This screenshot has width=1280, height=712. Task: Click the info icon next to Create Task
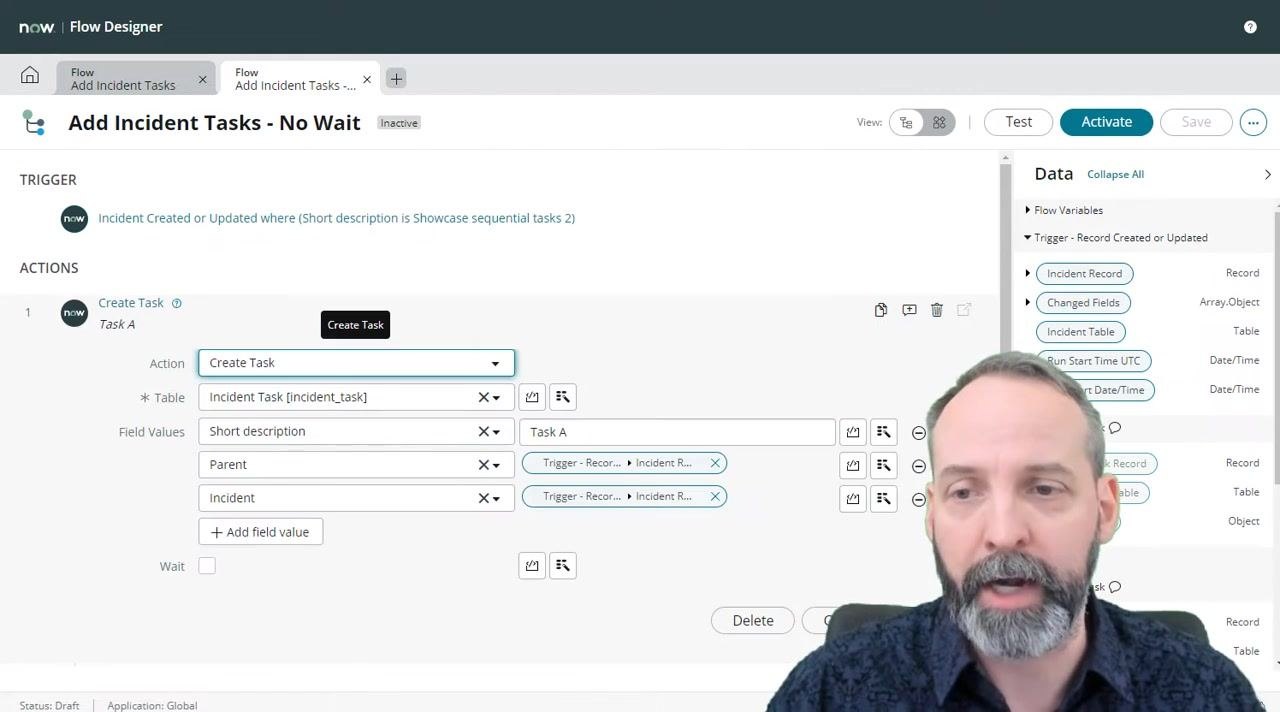[x=176, y=303]
